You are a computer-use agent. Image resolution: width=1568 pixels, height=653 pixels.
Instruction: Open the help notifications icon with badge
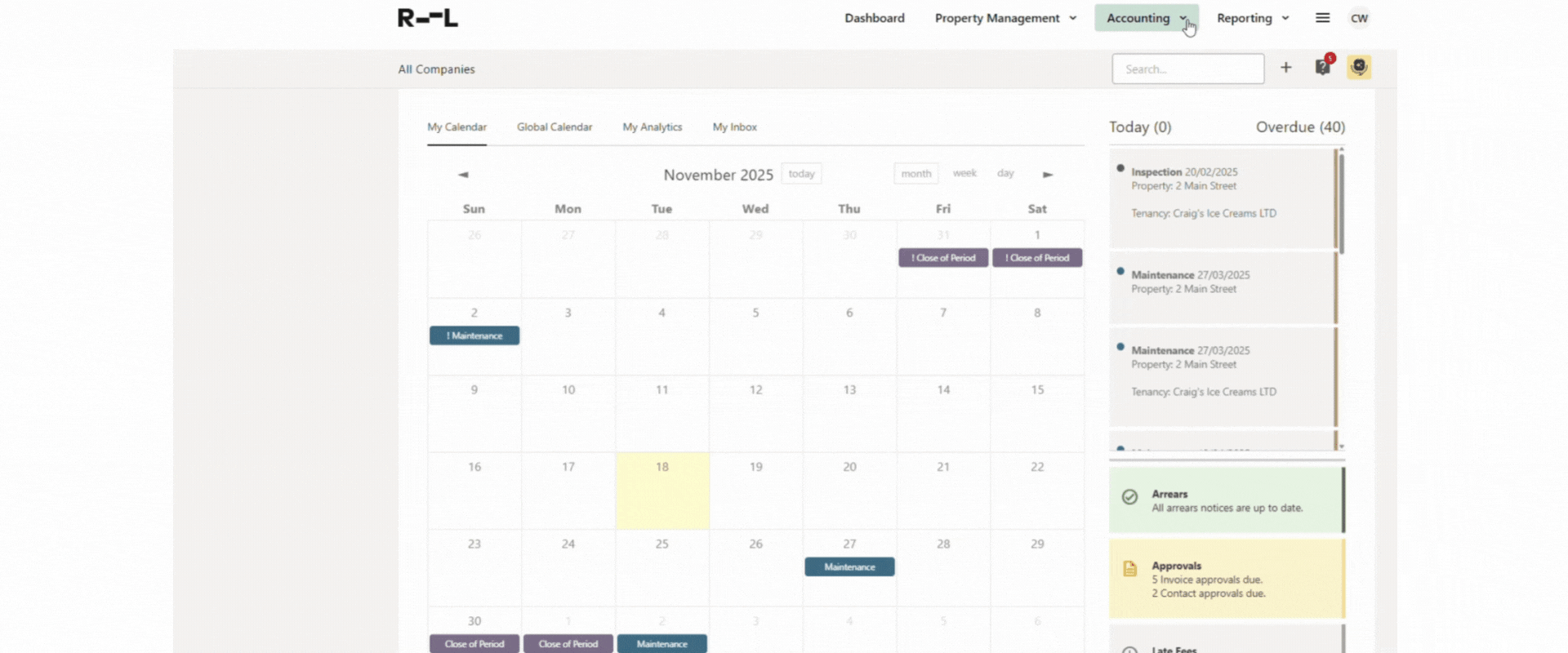point(1323,67)
